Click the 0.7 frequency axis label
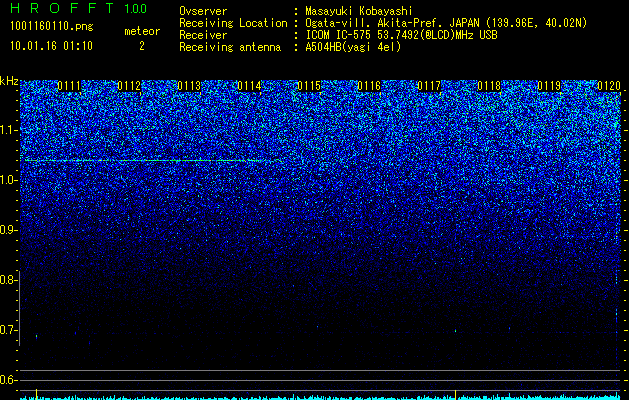Viewport: 629px width, 400px height. (x=8, y=330)
